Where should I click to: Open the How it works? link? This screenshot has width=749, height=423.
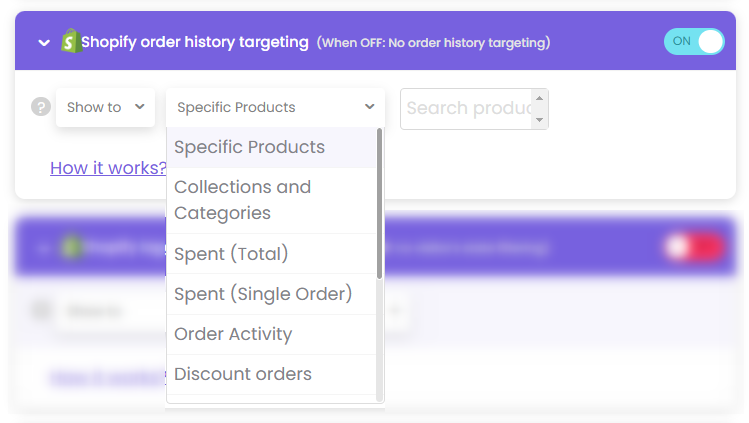click(x=108, y=168)
